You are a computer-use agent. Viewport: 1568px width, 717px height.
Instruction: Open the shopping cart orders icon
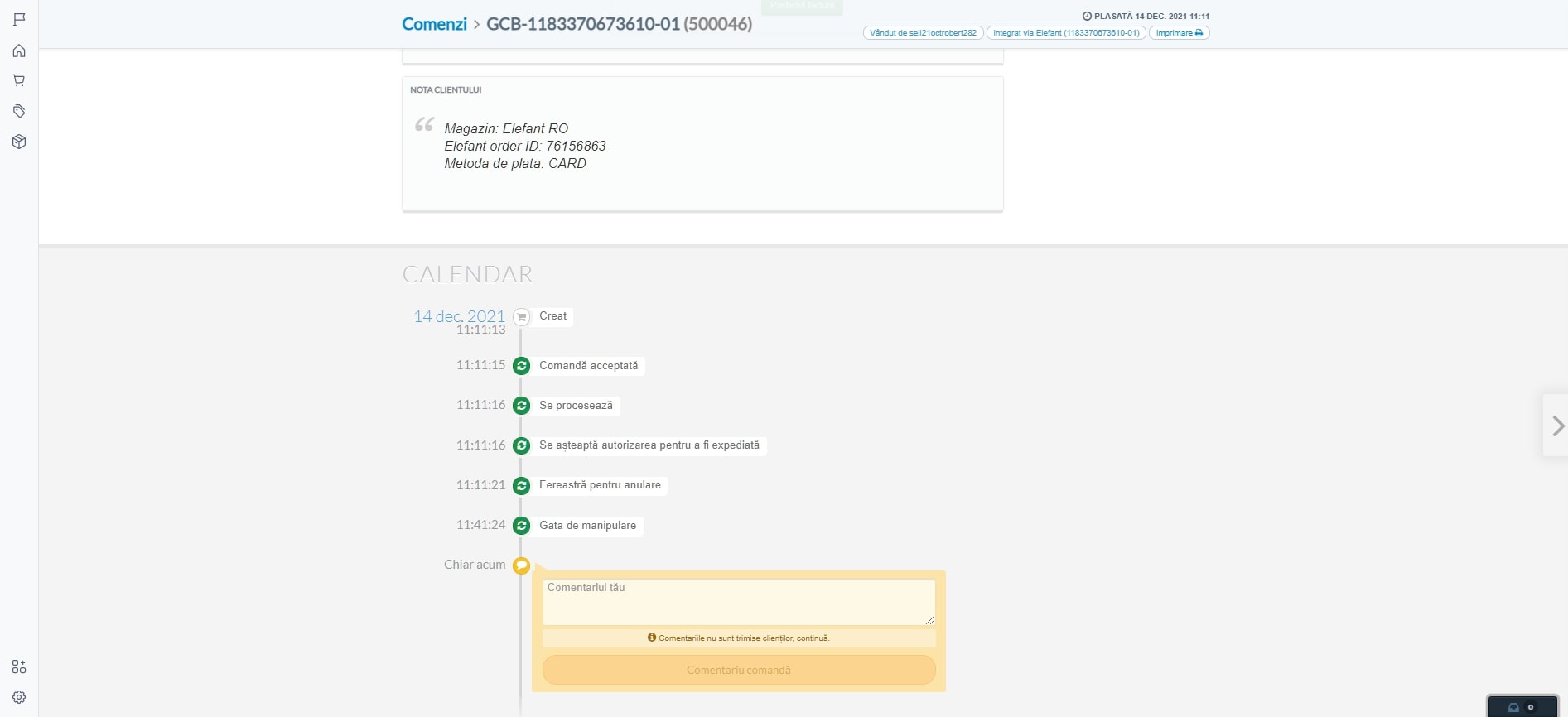19,80
